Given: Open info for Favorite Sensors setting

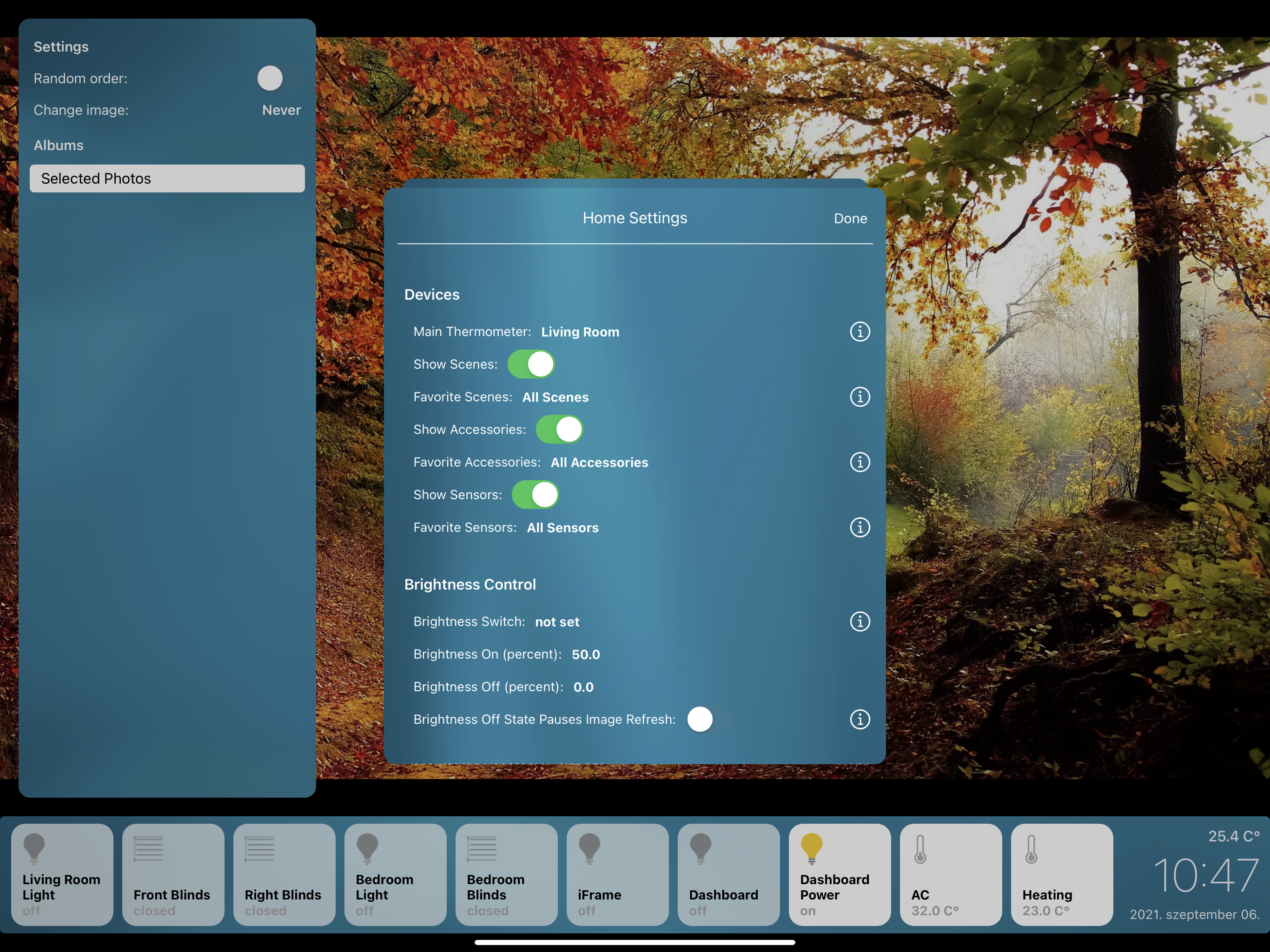Looking at the screenshot, I should 860,527.
